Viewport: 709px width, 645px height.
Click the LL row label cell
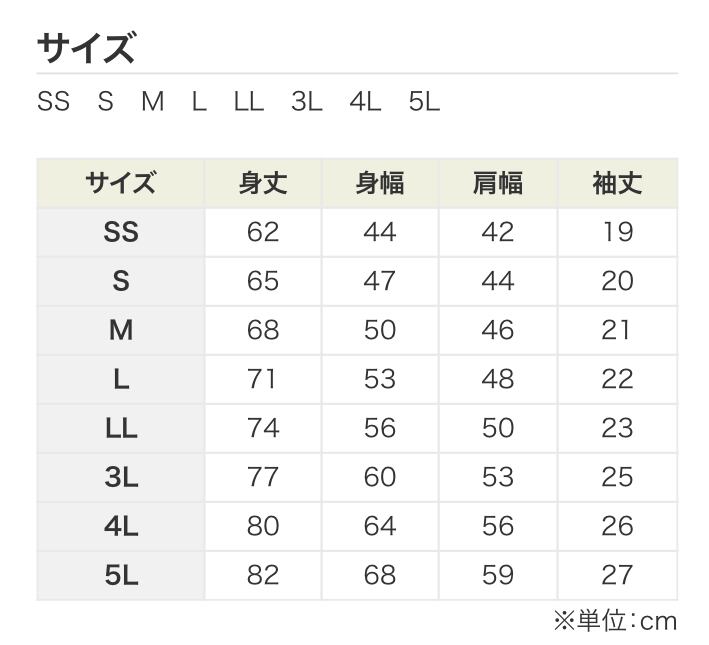click(x=121, y=429)
